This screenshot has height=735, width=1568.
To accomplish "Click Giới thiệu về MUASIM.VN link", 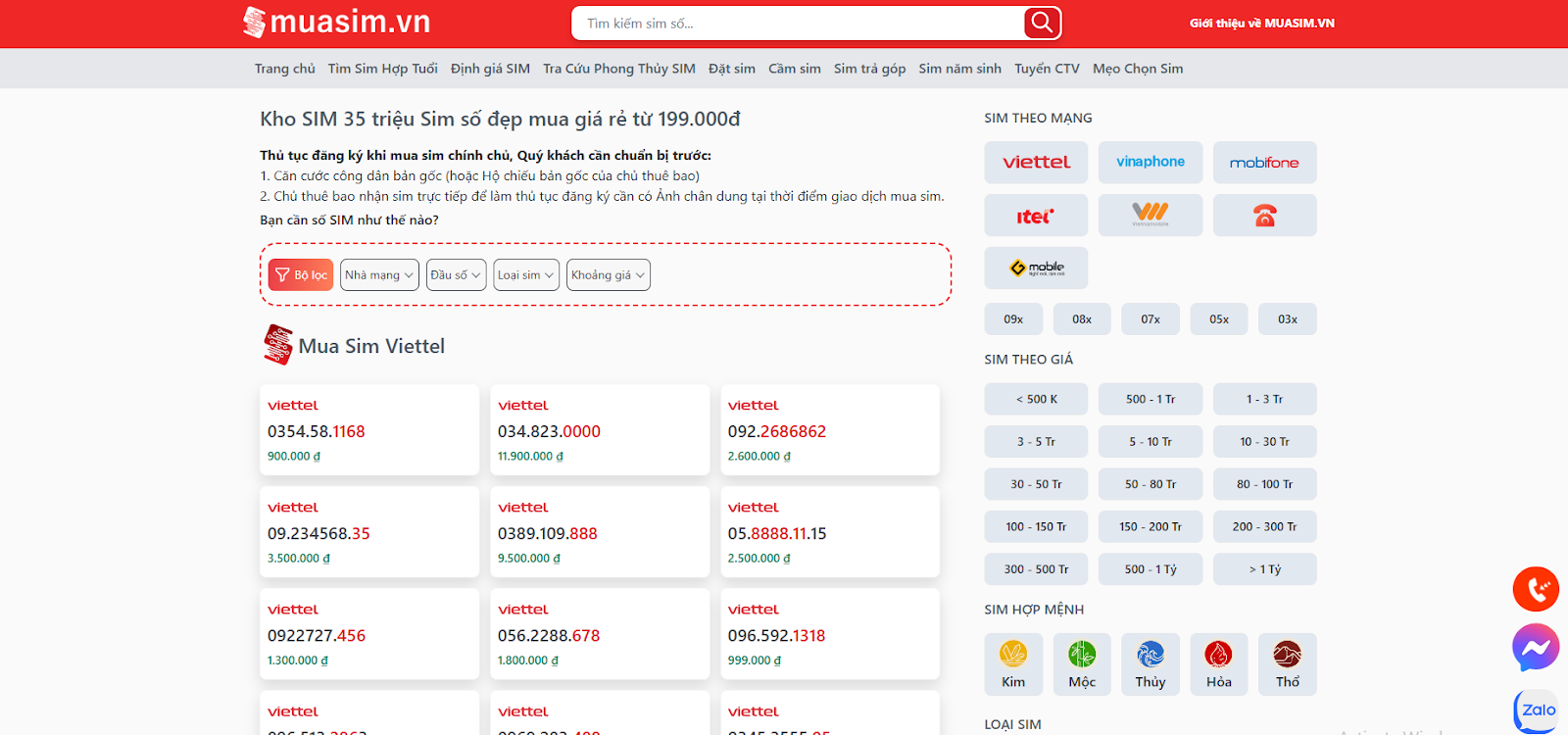I will point(1262,23).
